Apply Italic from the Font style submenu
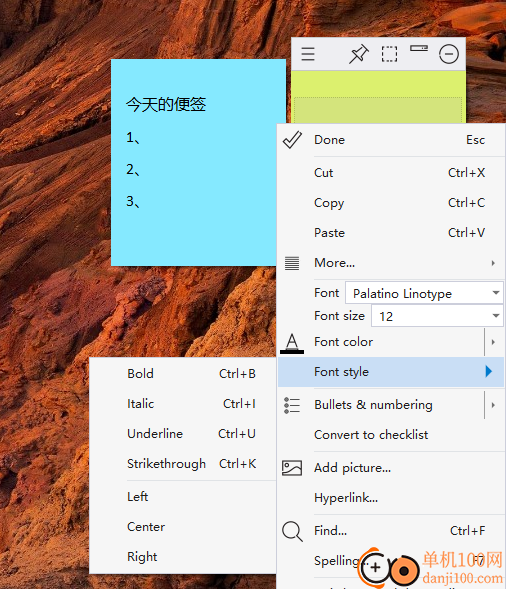This screenshot has width=506, height=589. 183,404
